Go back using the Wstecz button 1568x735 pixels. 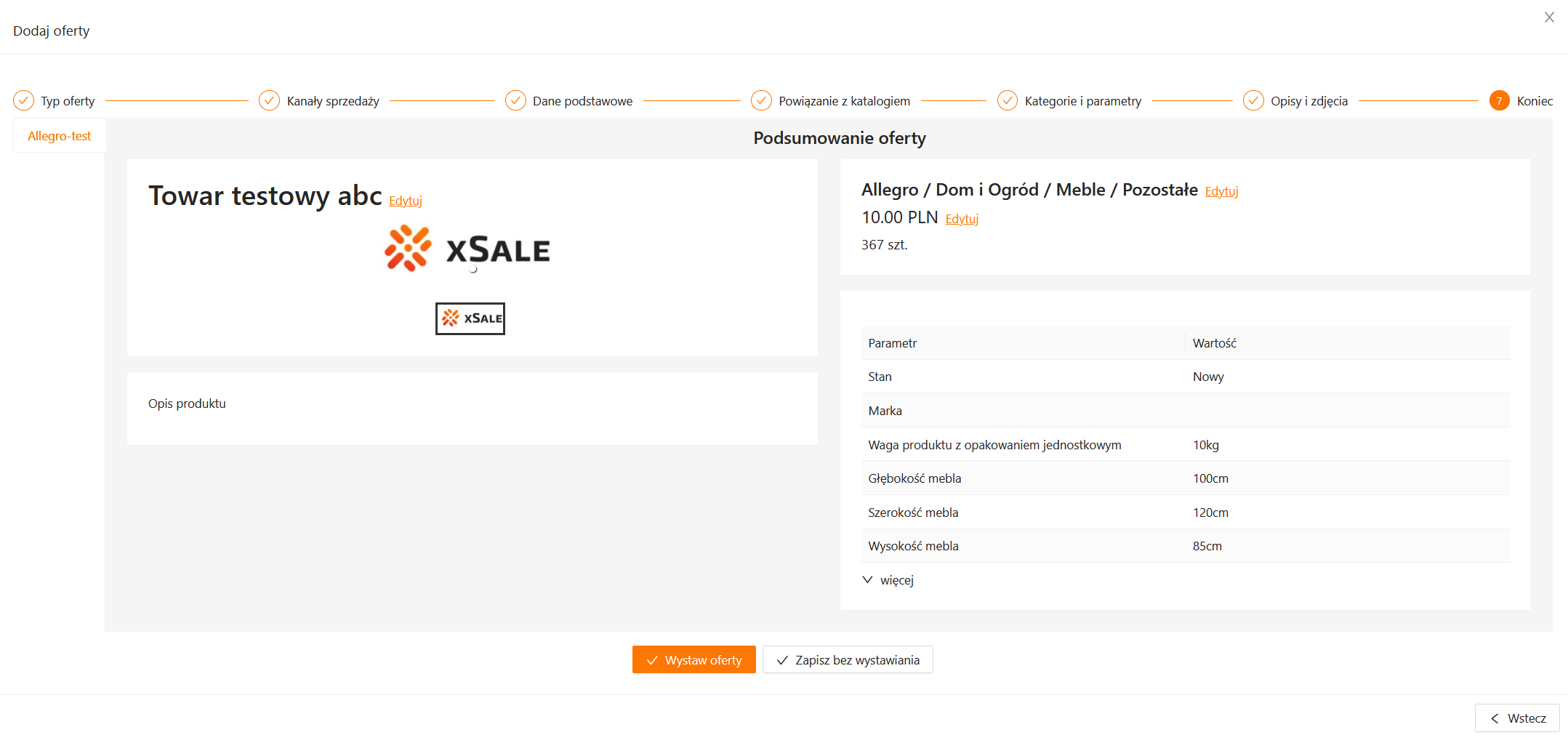[1517, 718]
